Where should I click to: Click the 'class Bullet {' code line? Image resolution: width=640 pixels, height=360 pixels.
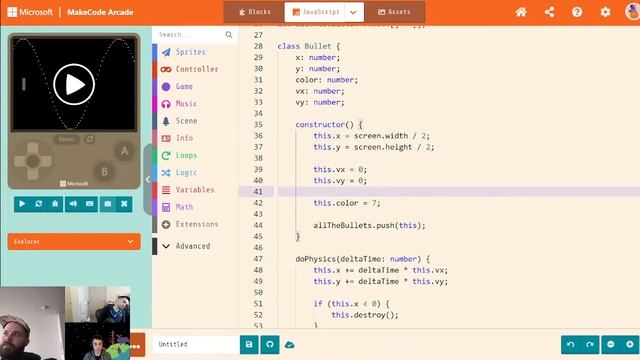click(x=309, y=46)
